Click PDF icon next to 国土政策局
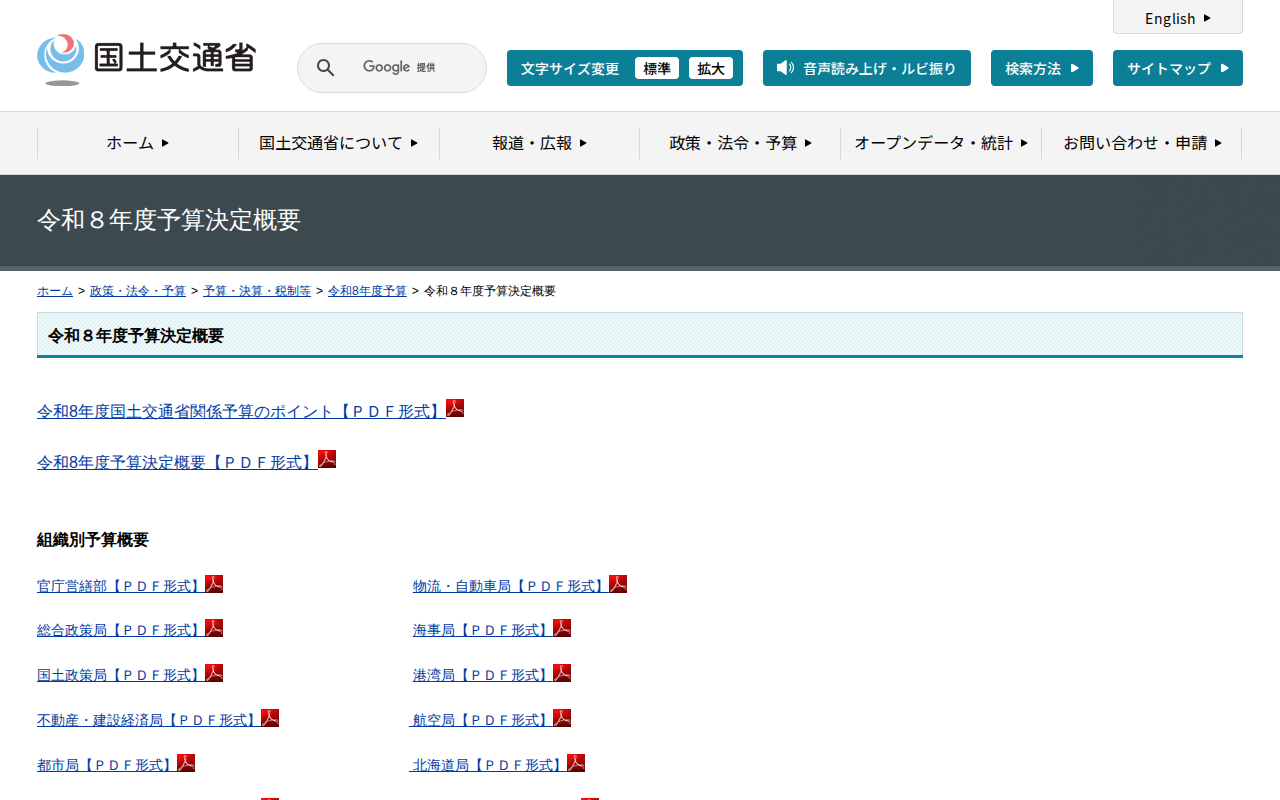 (x=214, y=673)
